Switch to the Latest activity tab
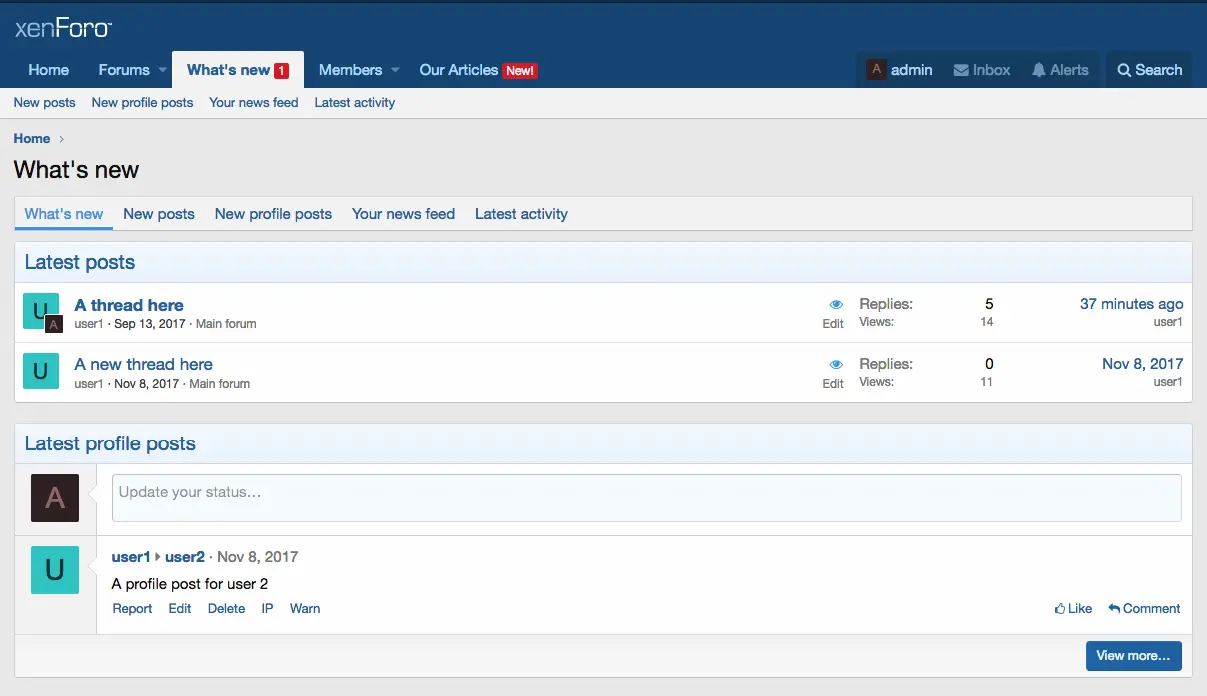This screenshot has height=696, width=1207. (x=521, y=214)
